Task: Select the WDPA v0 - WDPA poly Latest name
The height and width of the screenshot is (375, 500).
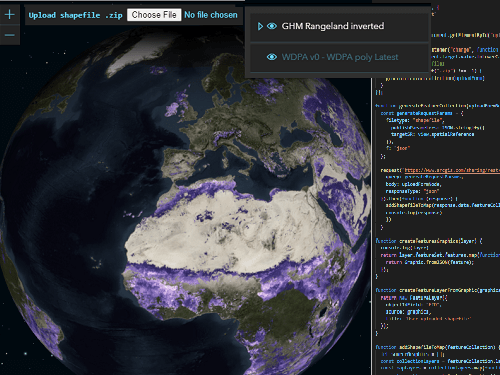Action: coord(340,57)
